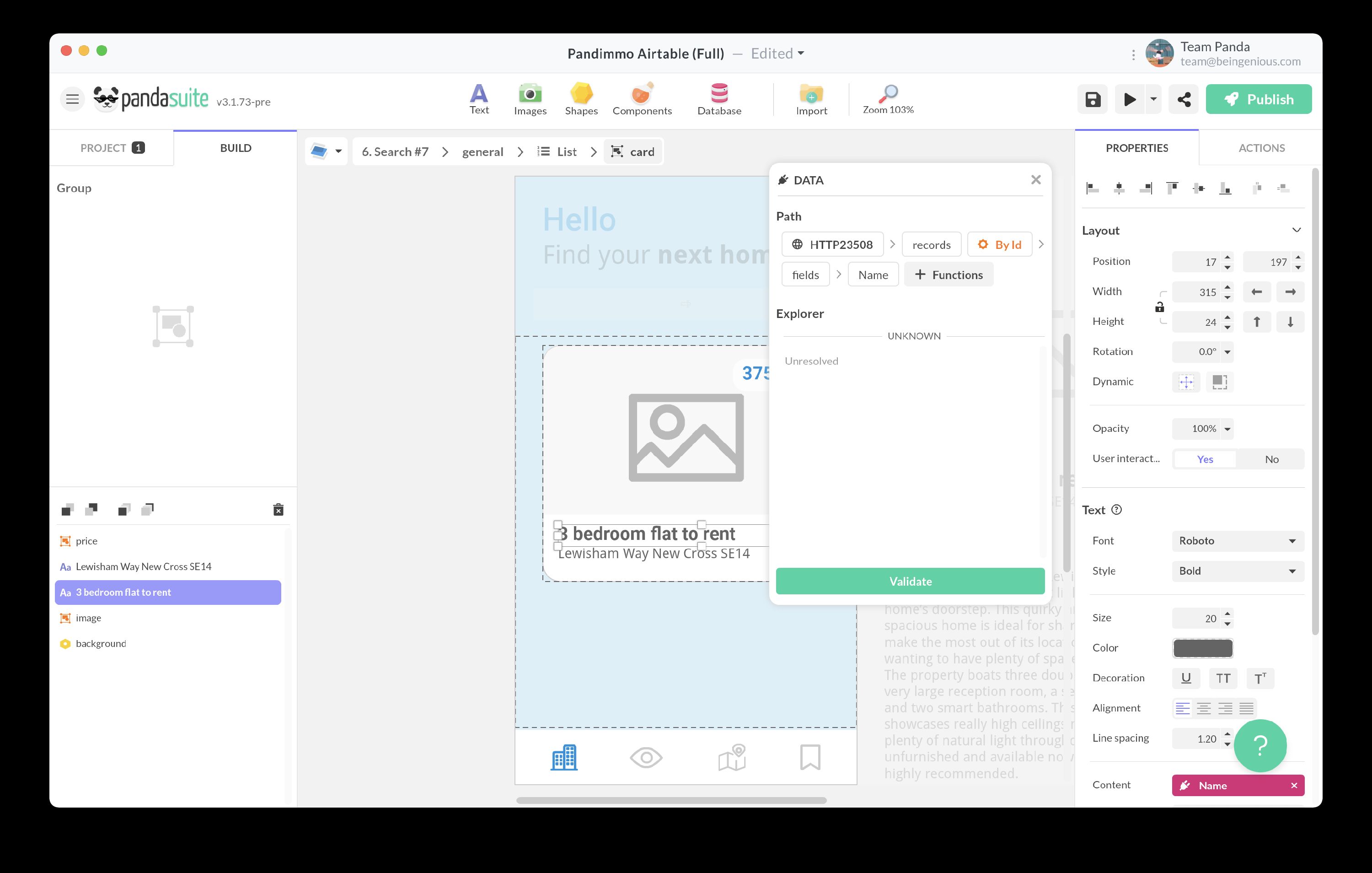Viewport: 1372px width, 873px height.
Task: Open the text Color swatch
Action: pos(1202,648)
